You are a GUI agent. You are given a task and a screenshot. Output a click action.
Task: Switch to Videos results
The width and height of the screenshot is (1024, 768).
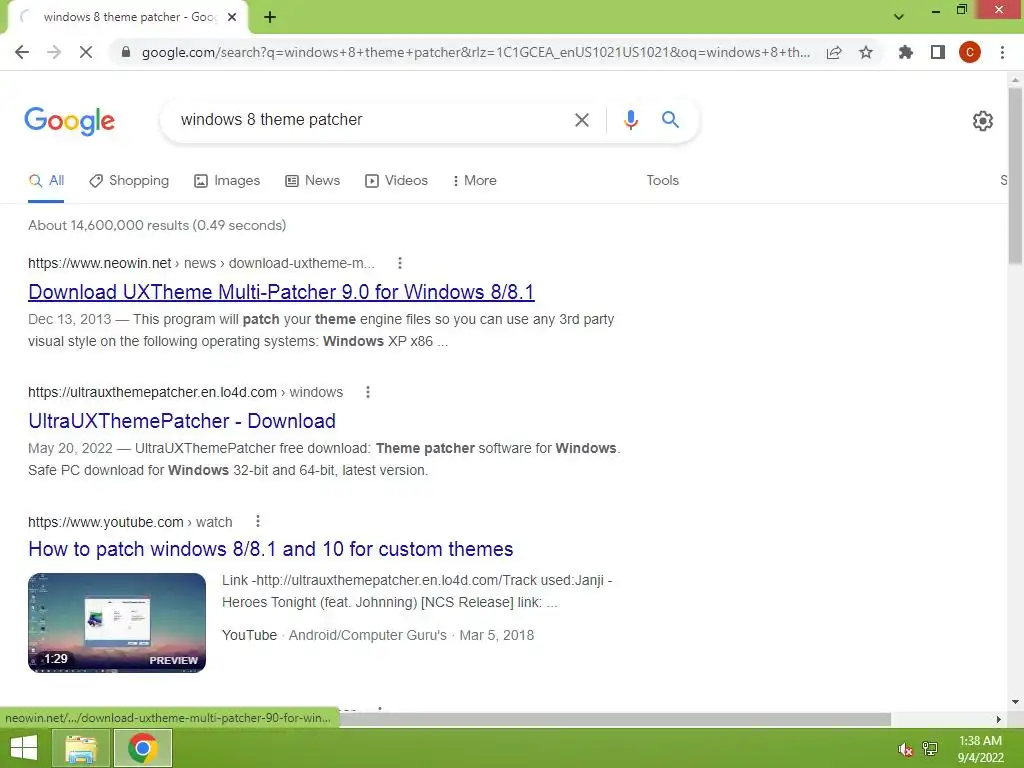[396, 181]
